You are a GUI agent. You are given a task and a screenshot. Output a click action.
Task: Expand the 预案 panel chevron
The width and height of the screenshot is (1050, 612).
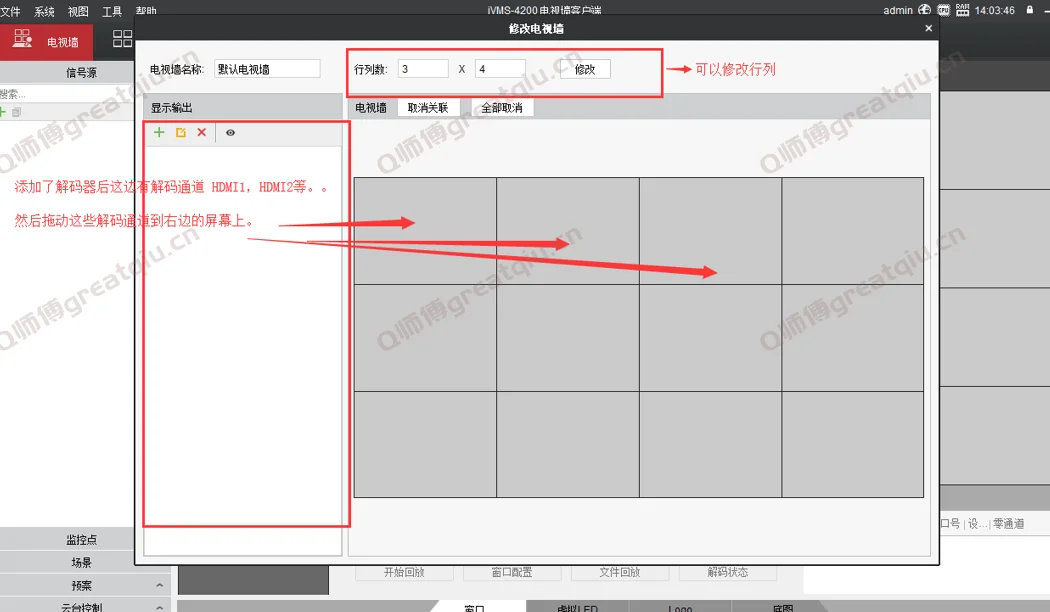[x=161, y=585]
